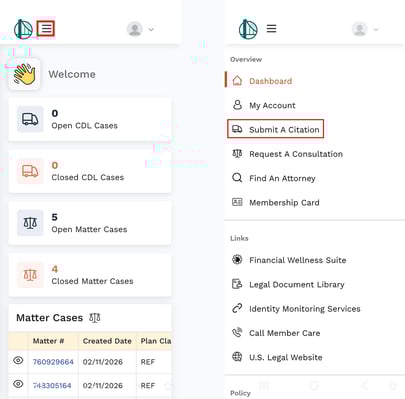This screenshot has width=405, height=399.
Task: Open matter number 743305164 link
Action: (x=52, y=385)
